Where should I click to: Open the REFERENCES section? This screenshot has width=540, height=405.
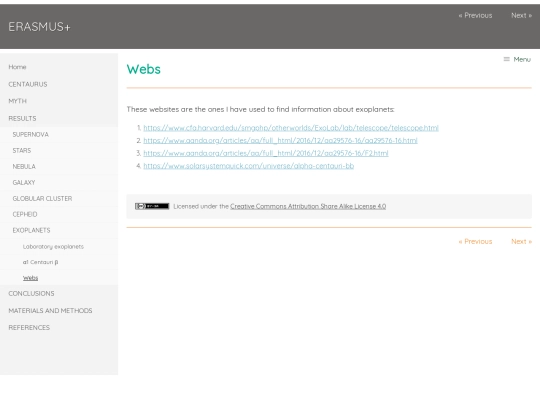tap(29, 328)
